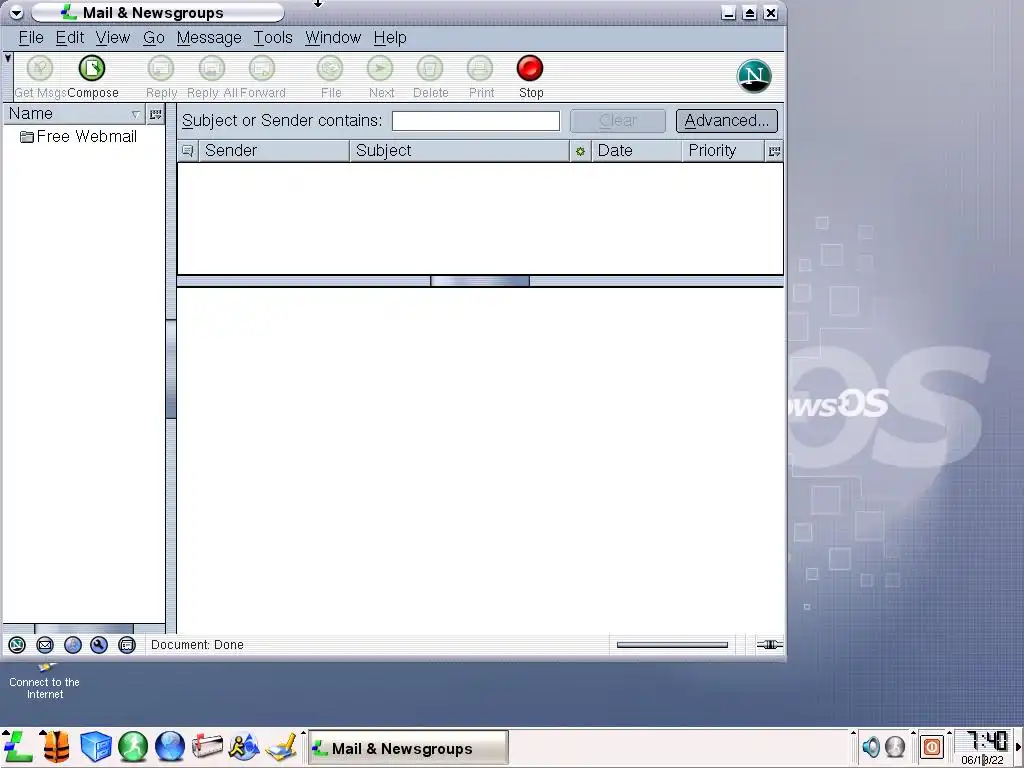Open the File menu

pyautogui.click(x=31, y=38)
